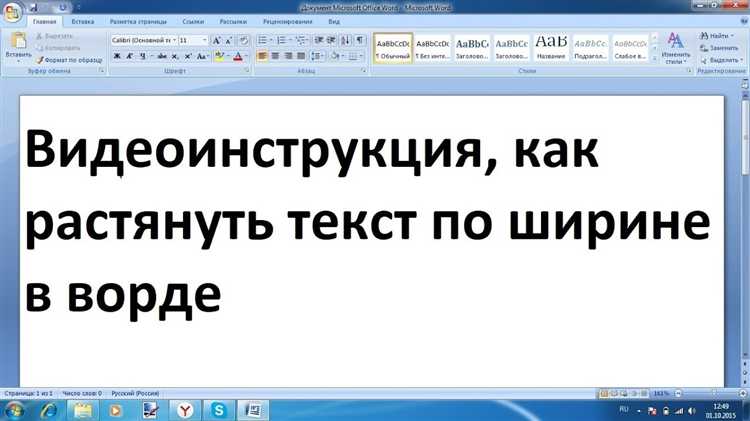
Task: Toggle italic formatting (К)
Action: pos(130,56)
